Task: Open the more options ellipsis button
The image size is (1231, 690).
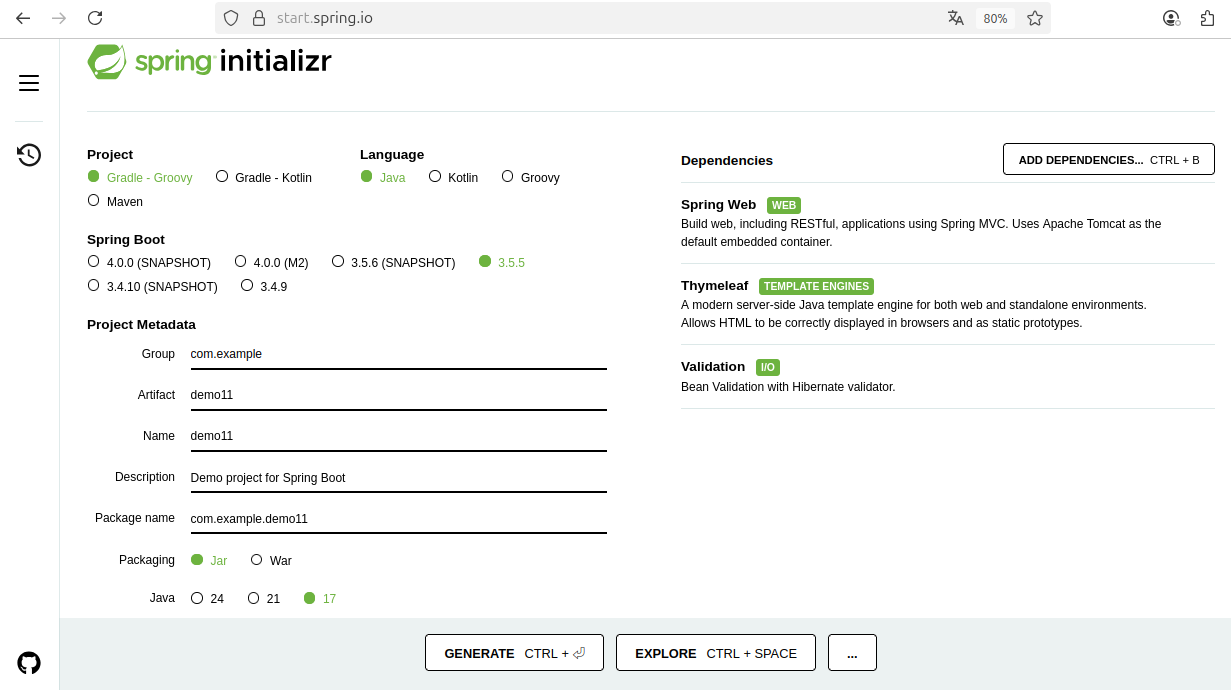Action: (852, 653)
